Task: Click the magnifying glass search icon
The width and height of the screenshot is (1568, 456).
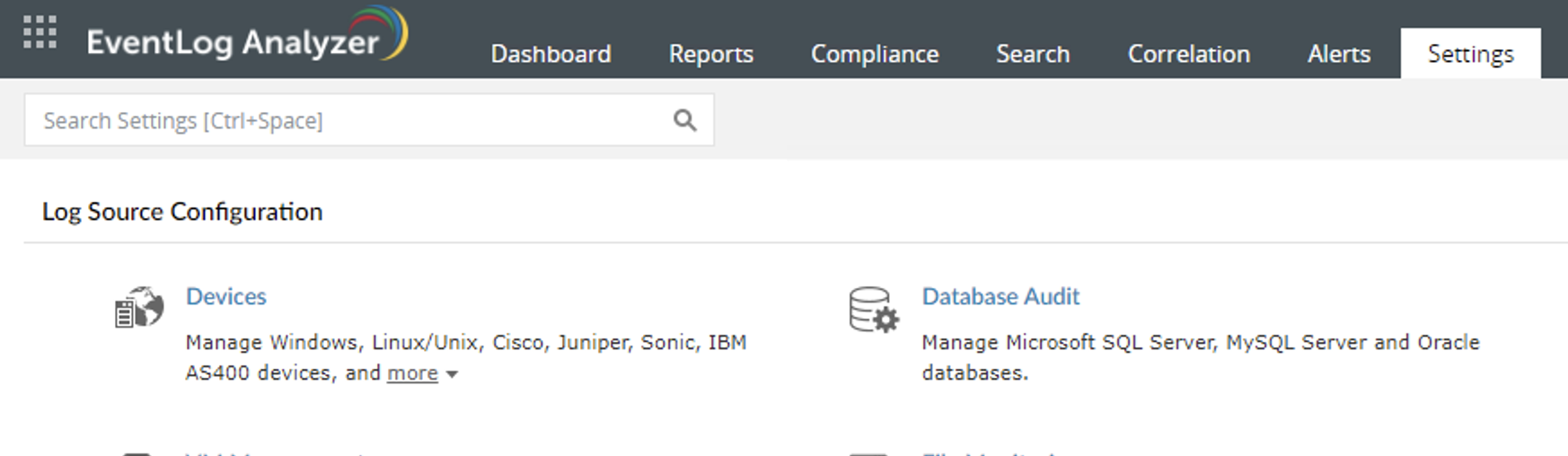Action: point(684,120)
